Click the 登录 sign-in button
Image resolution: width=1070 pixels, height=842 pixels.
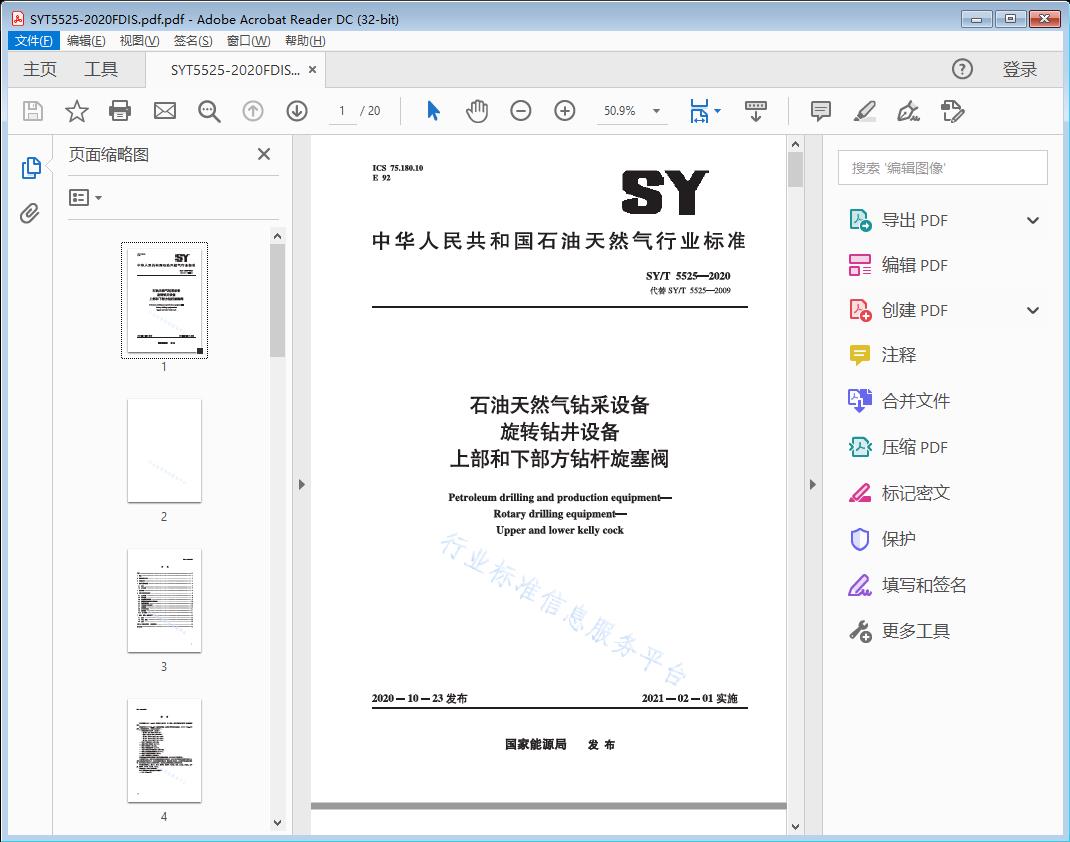(1019, 69)
